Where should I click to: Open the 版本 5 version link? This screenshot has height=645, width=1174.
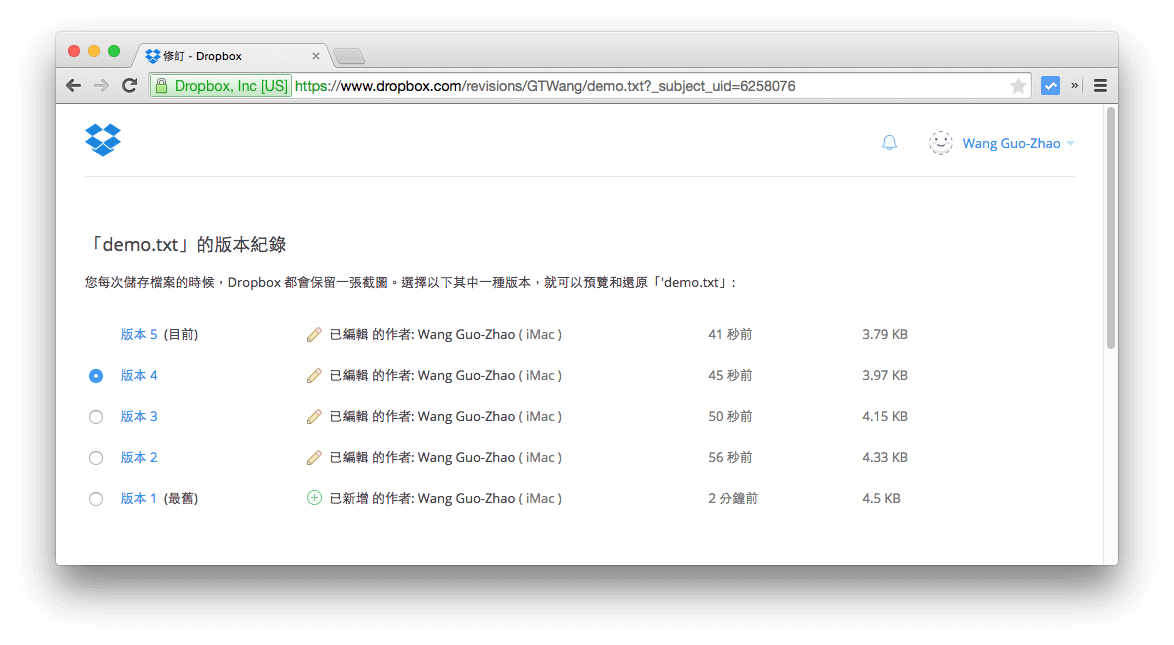[x=139, y=334]
